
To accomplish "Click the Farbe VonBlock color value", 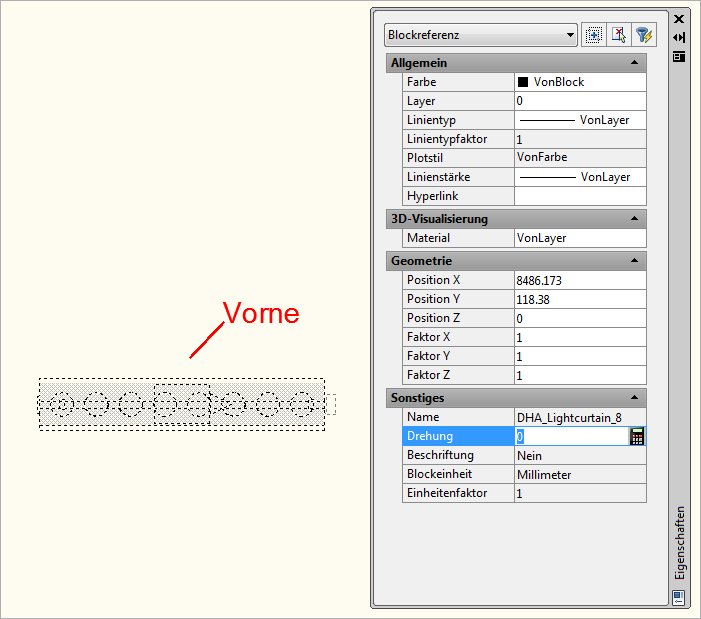I will pyautogui.click(x=580, y=82).
